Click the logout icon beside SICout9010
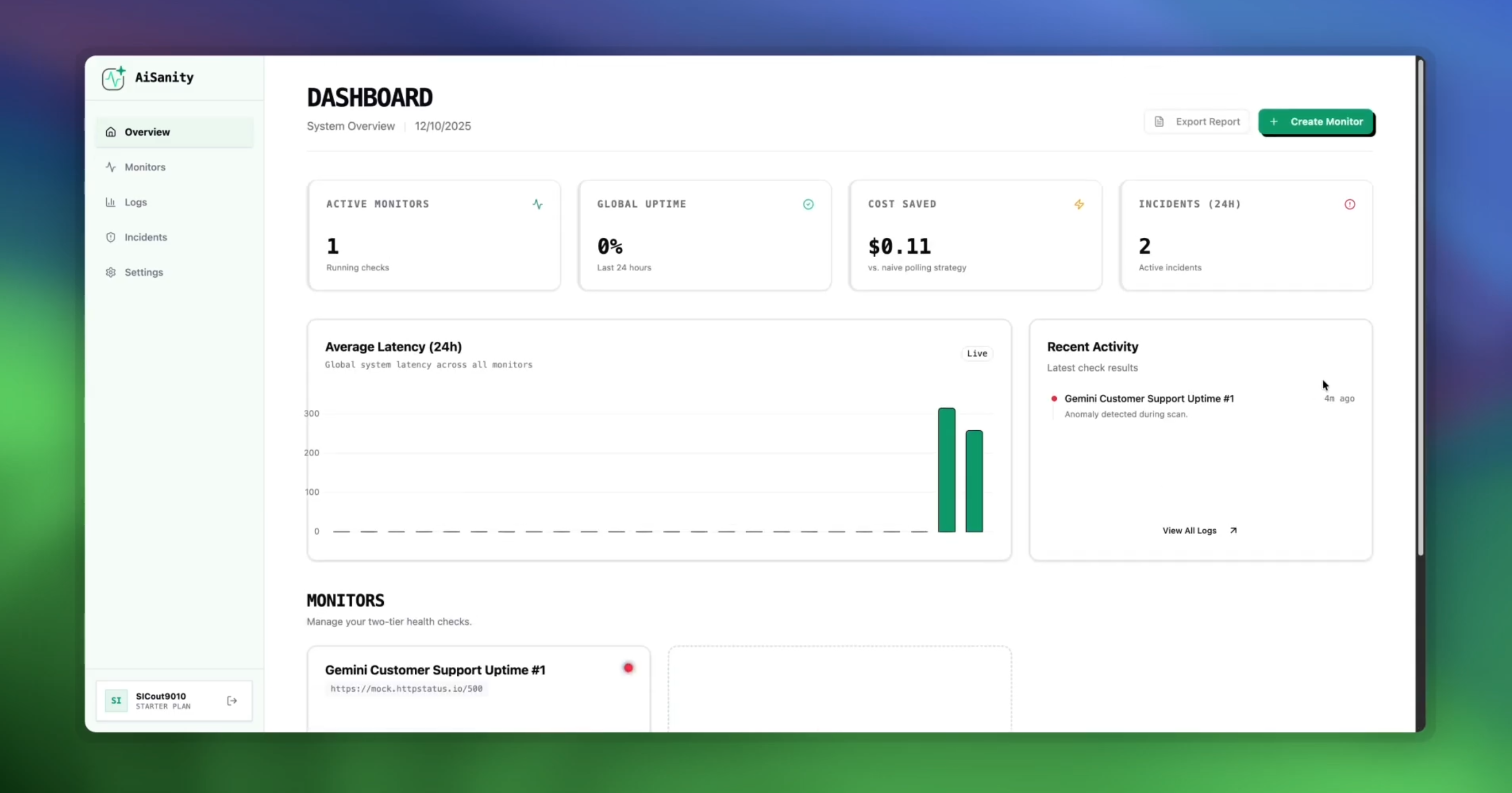 pos(232,700)
